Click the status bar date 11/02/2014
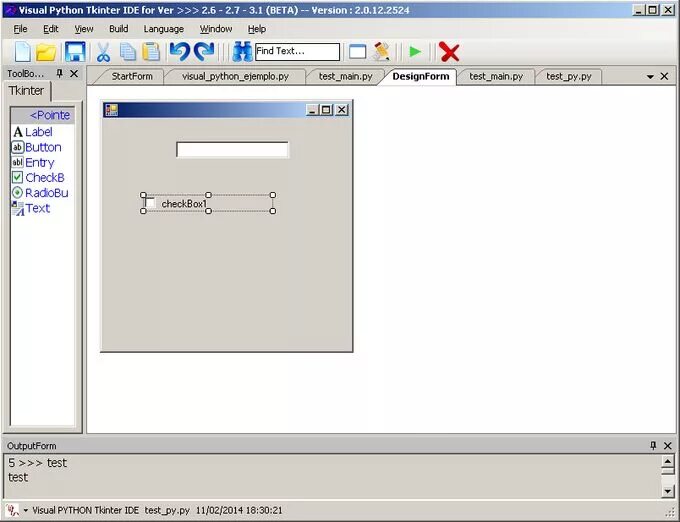Screen dimensions: 680x522 pos(220,510)
